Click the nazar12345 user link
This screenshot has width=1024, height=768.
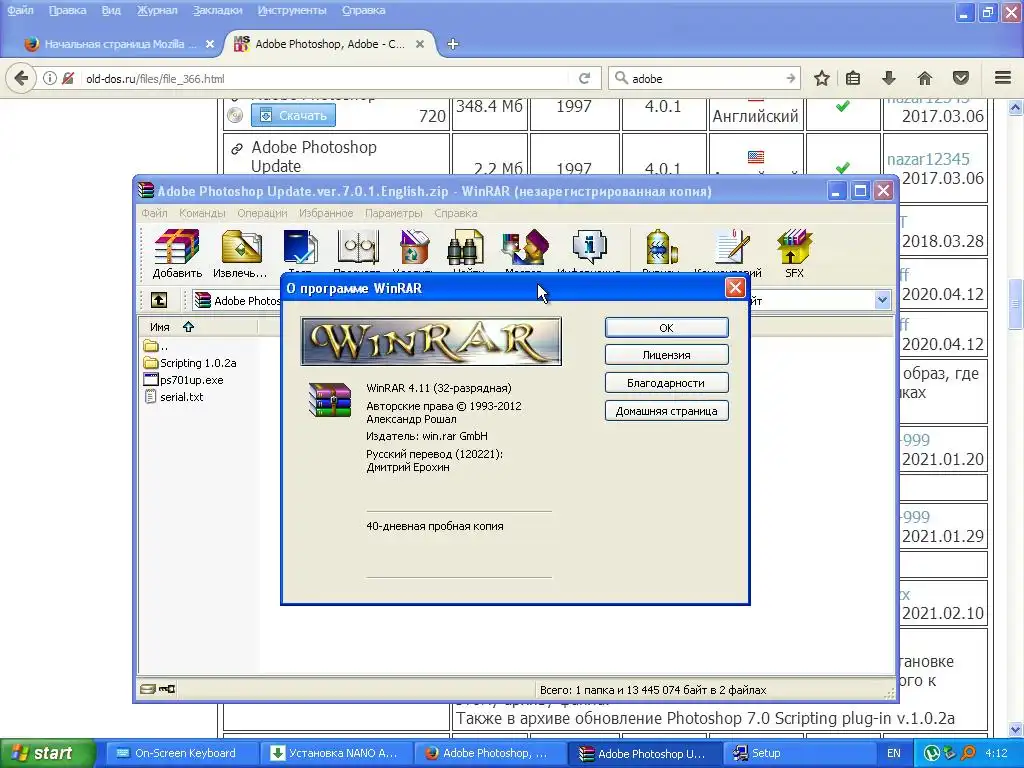click(928, 159)
